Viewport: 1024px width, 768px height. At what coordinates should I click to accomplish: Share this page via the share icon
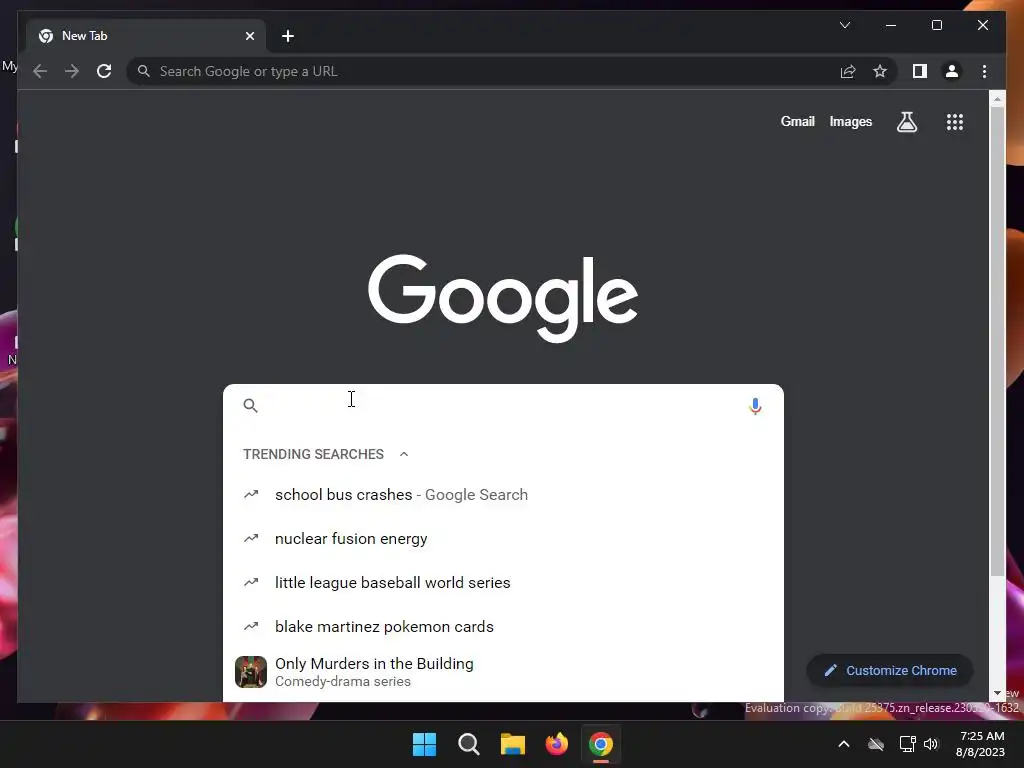tap(848, 71)
